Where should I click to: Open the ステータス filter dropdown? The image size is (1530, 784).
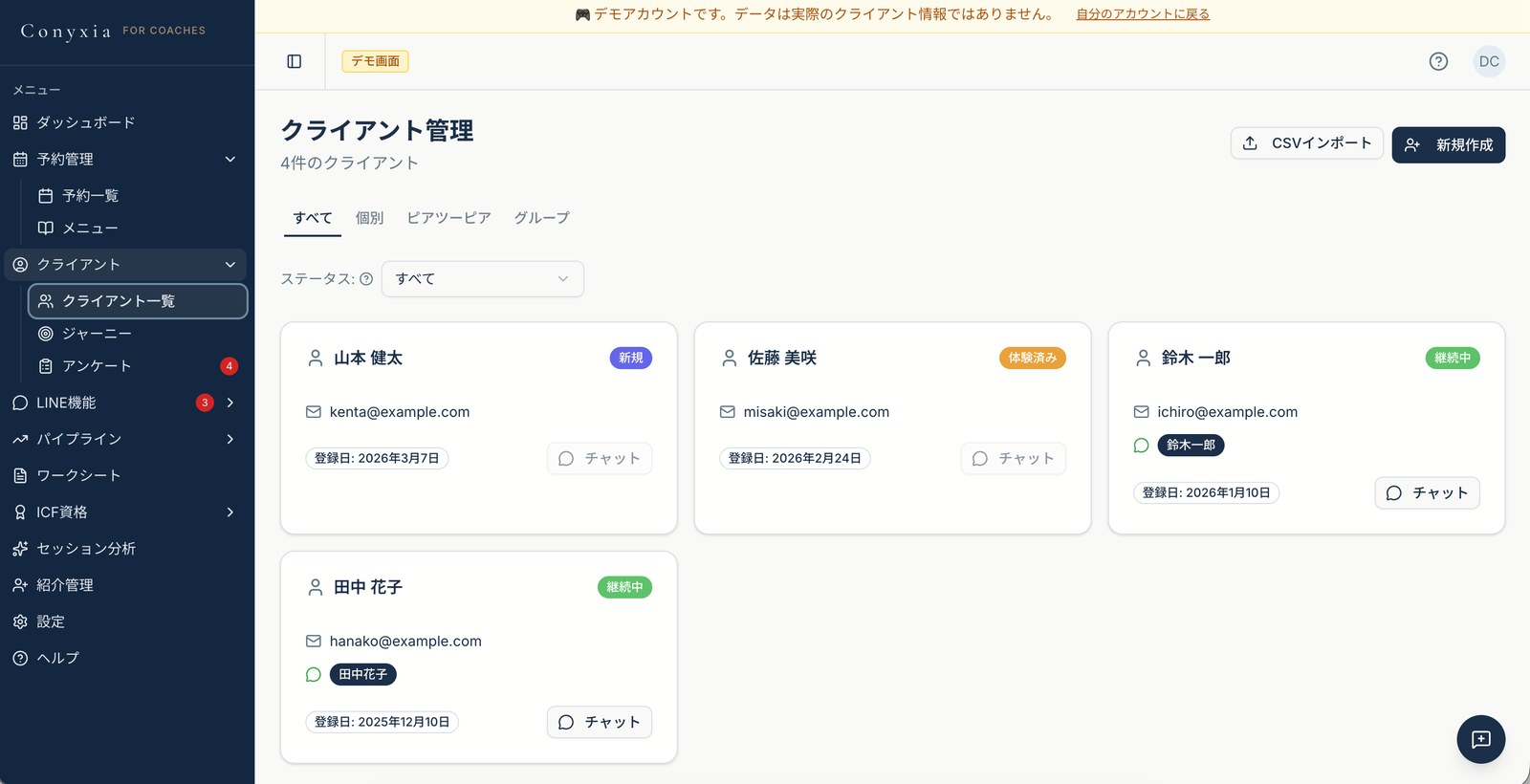click(x=482, y=279)
